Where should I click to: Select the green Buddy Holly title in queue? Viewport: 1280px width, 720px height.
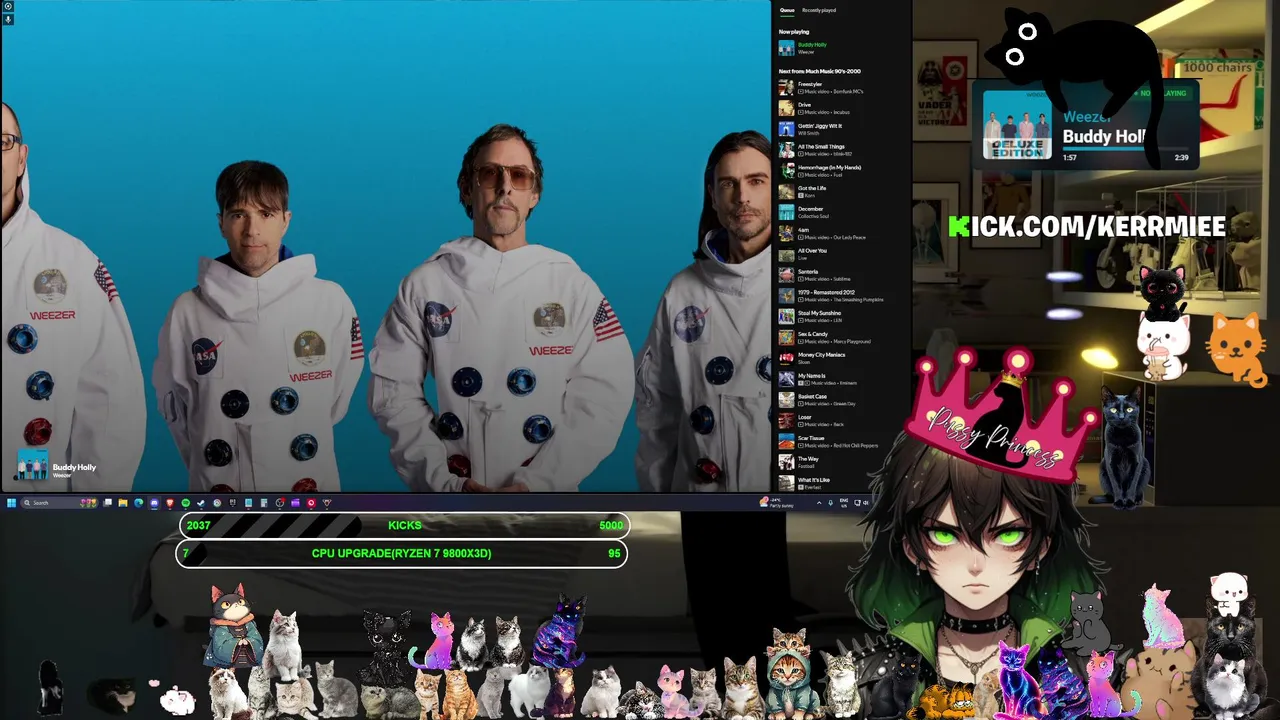click(x=812, y=45)
